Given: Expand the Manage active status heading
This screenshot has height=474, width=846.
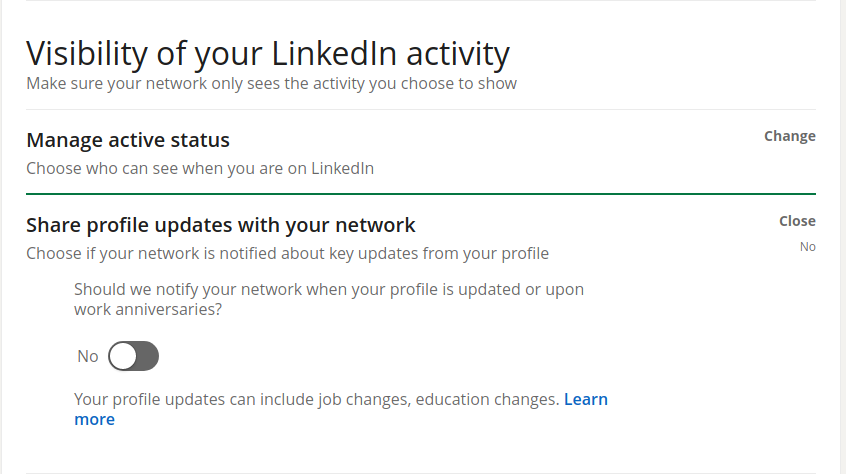Looking at the screenshot, I should (128, 140).
